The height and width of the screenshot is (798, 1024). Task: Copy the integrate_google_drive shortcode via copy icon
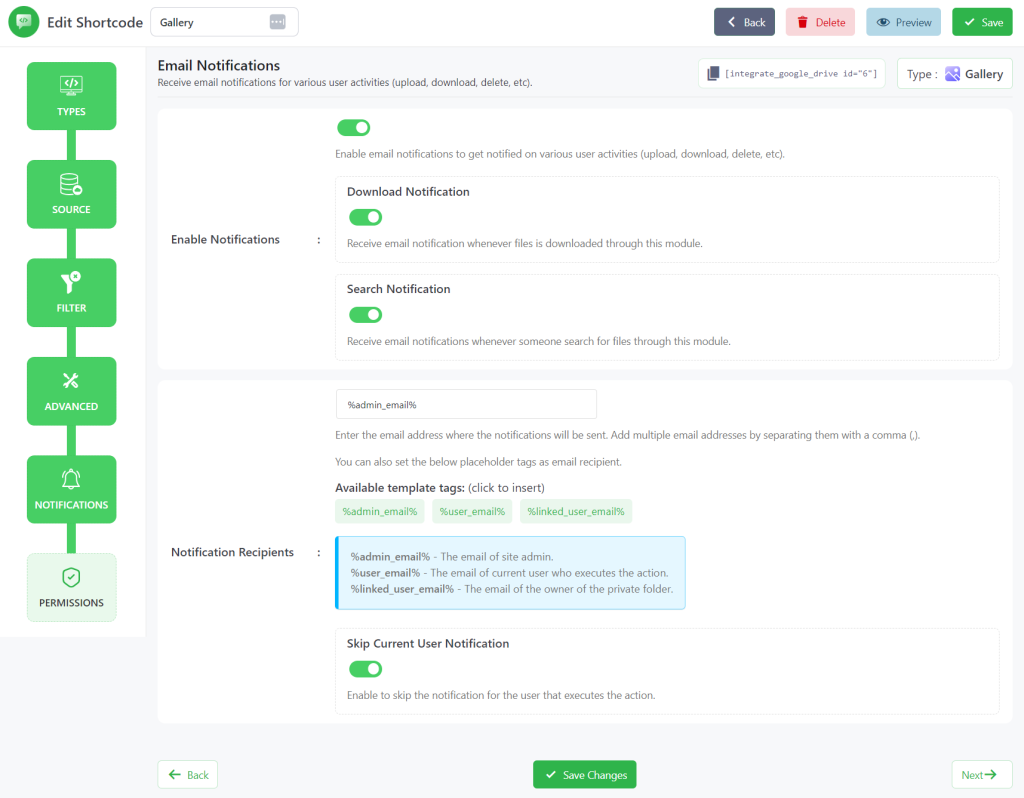point(713,74)
